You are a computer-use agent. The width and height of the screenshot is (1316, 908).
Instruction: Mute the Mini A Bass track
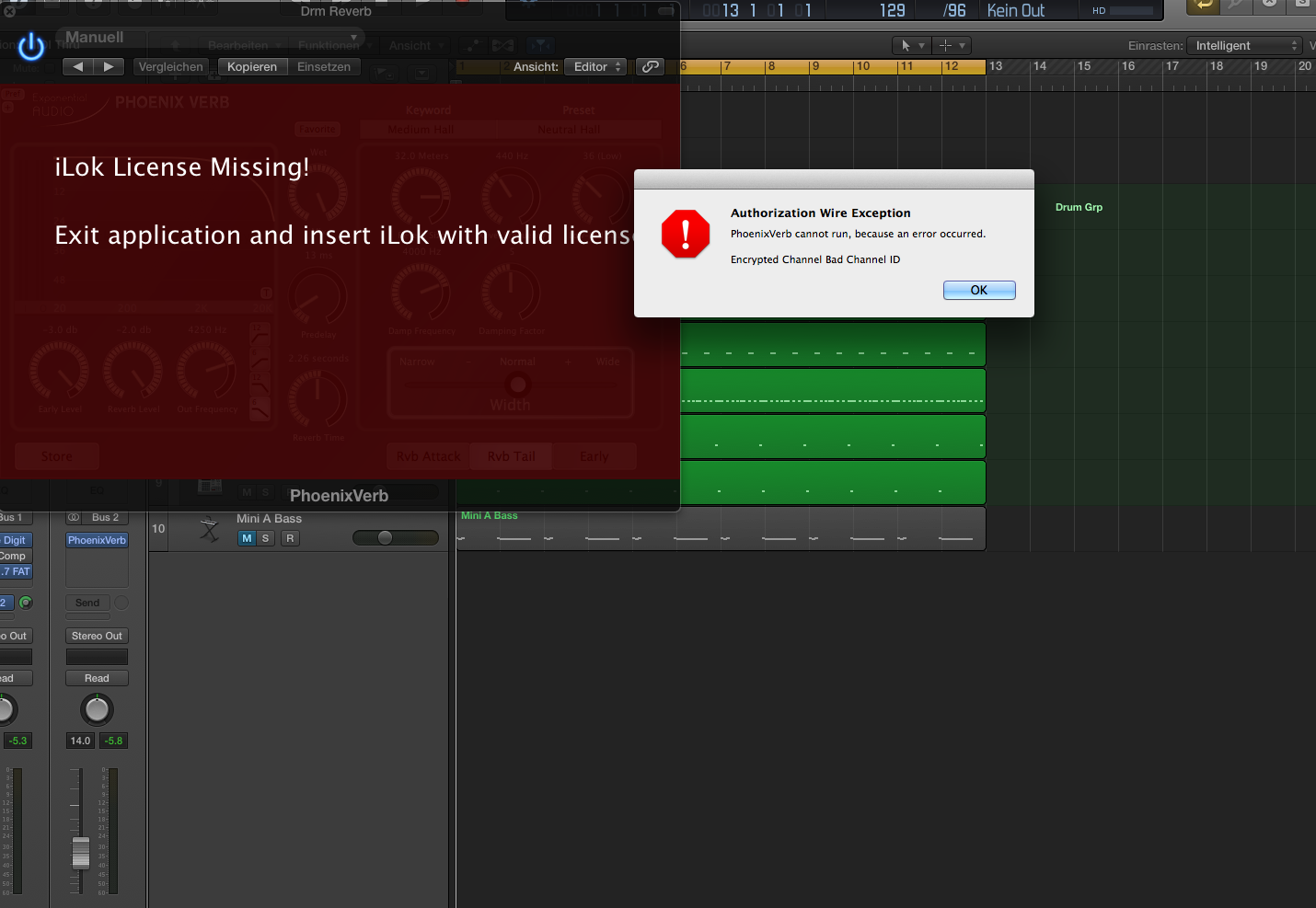(247, 538)
